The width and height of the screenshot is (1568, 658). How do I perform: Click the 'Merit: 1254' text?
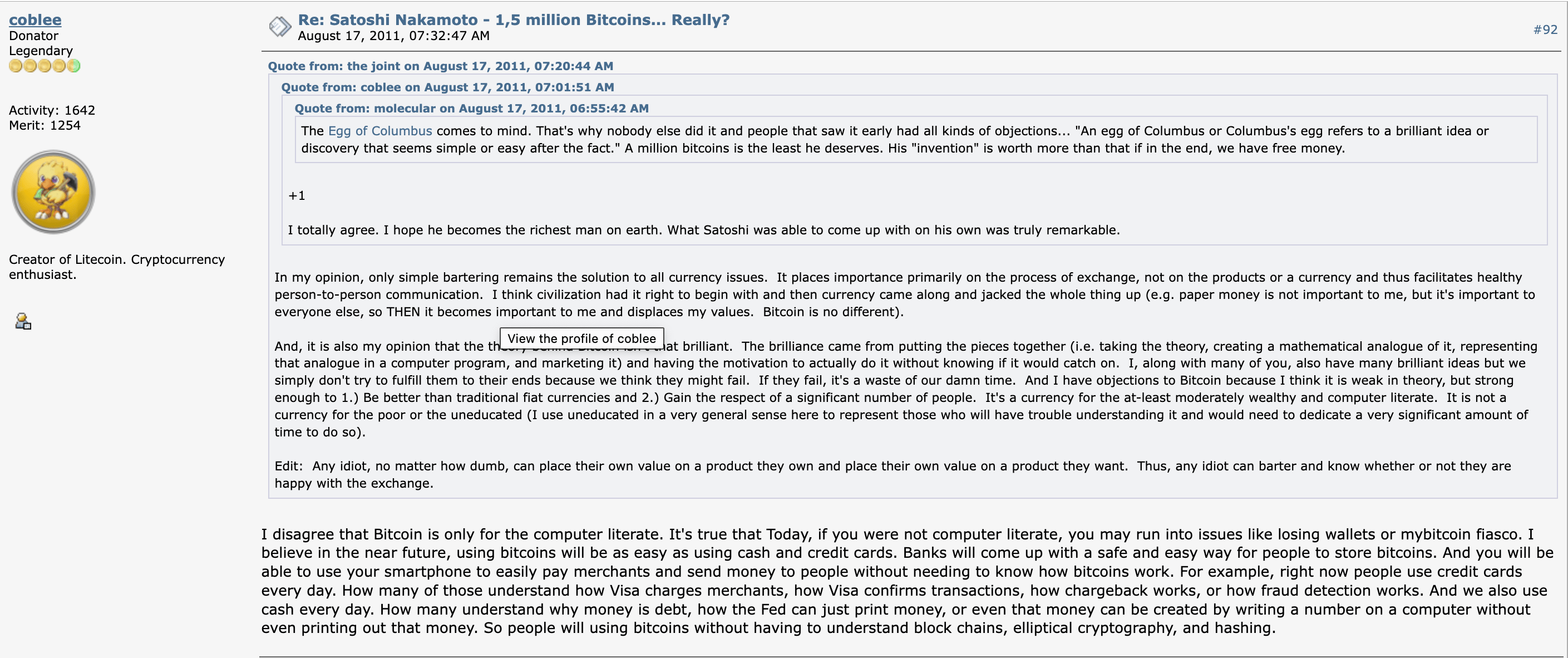(45, 125)
